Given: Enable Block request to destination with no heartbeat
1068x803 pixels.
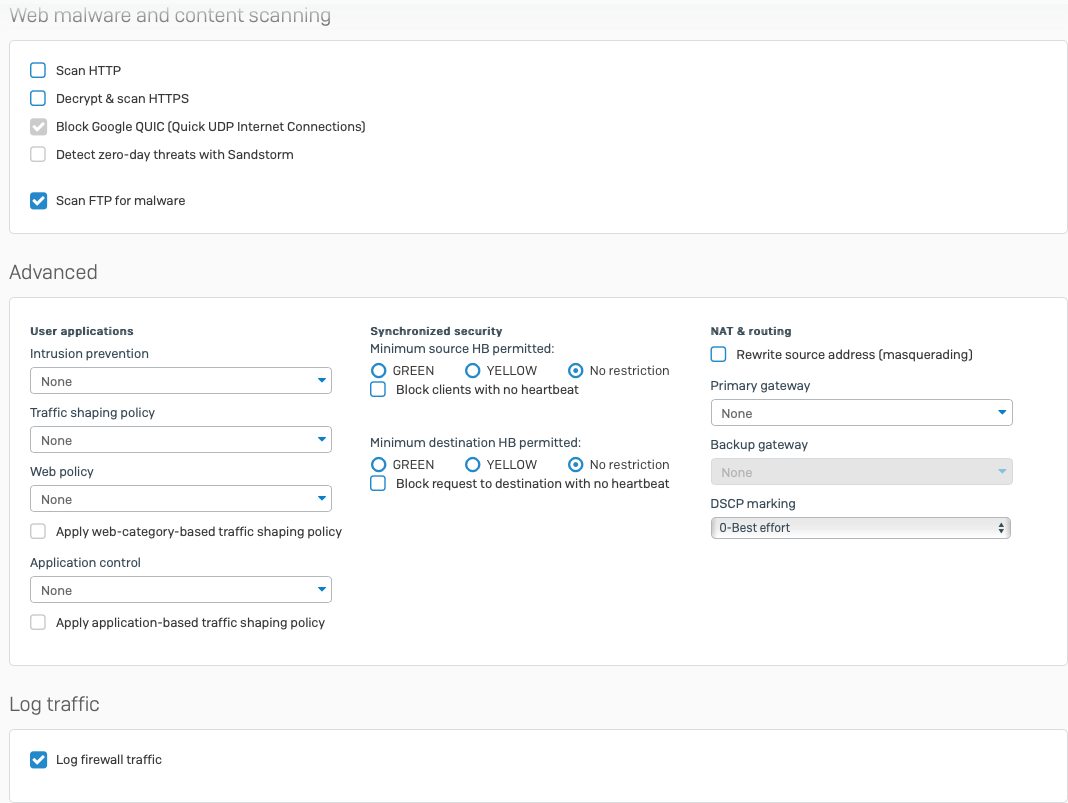Looking at the screenshot, I should (x=378, y=484).
